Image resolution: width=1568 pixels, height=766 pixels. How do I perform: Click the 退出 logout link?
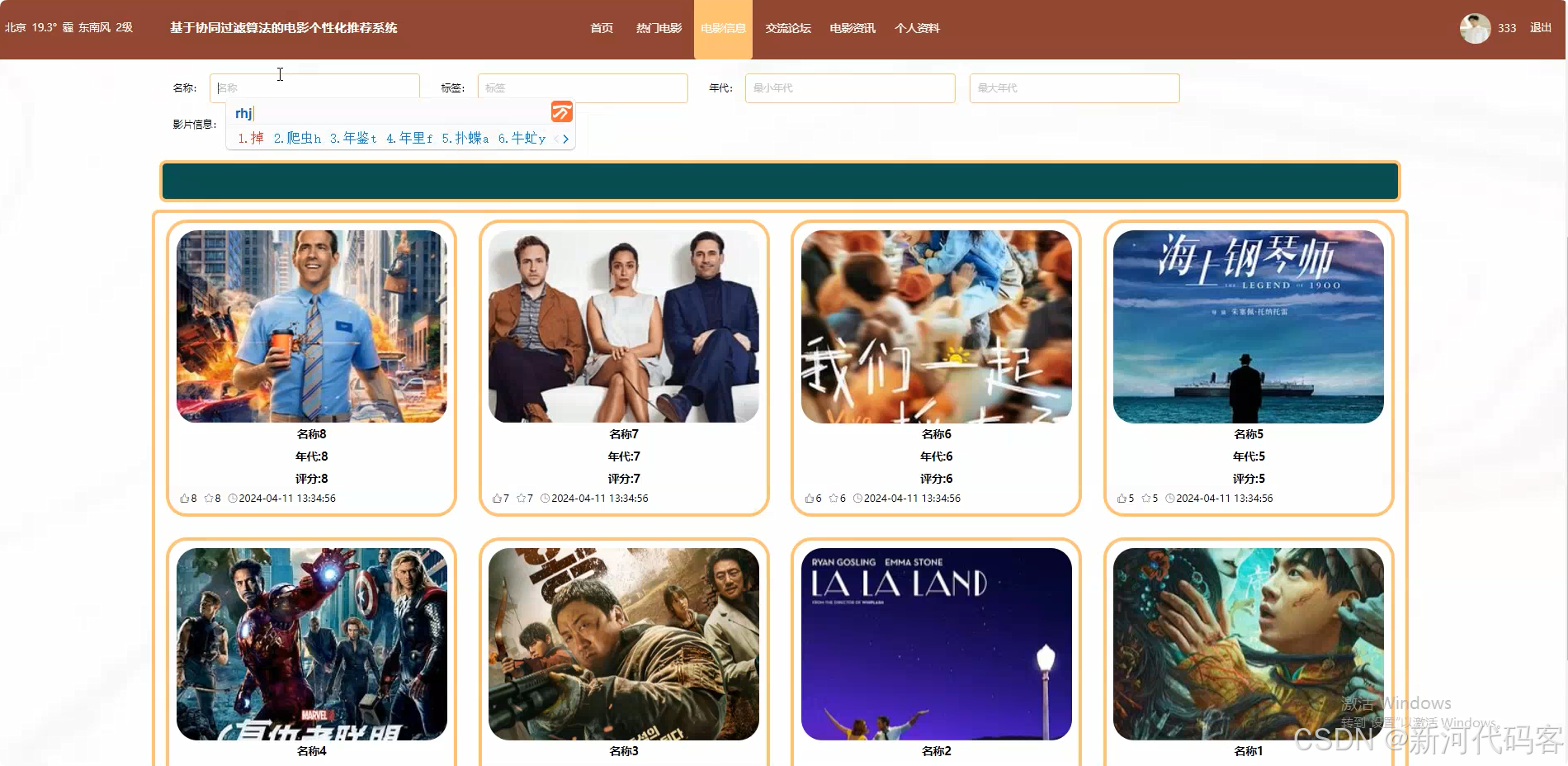[1541, 28]
